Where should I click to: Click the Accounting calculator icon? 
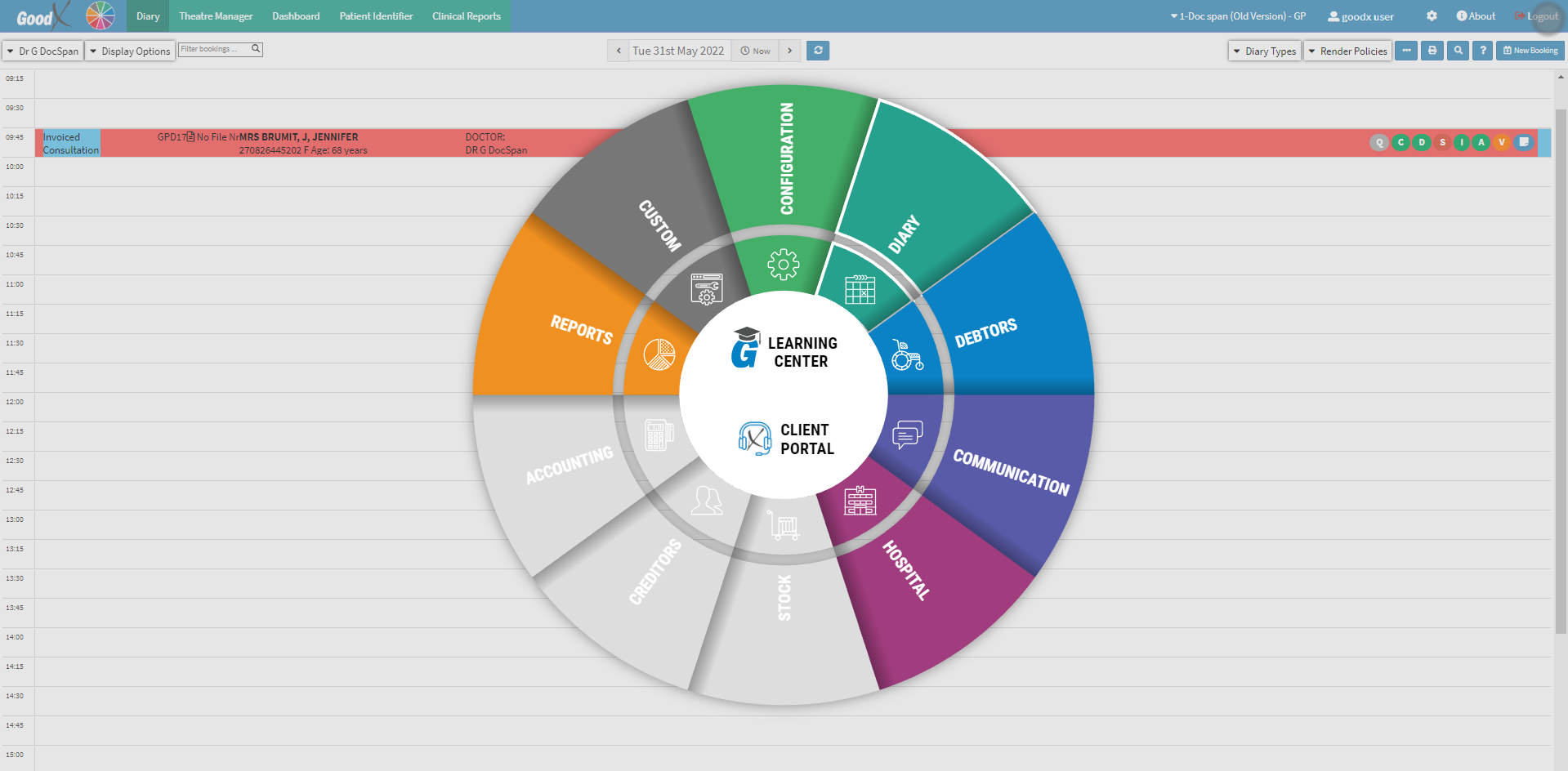[659, 435]
